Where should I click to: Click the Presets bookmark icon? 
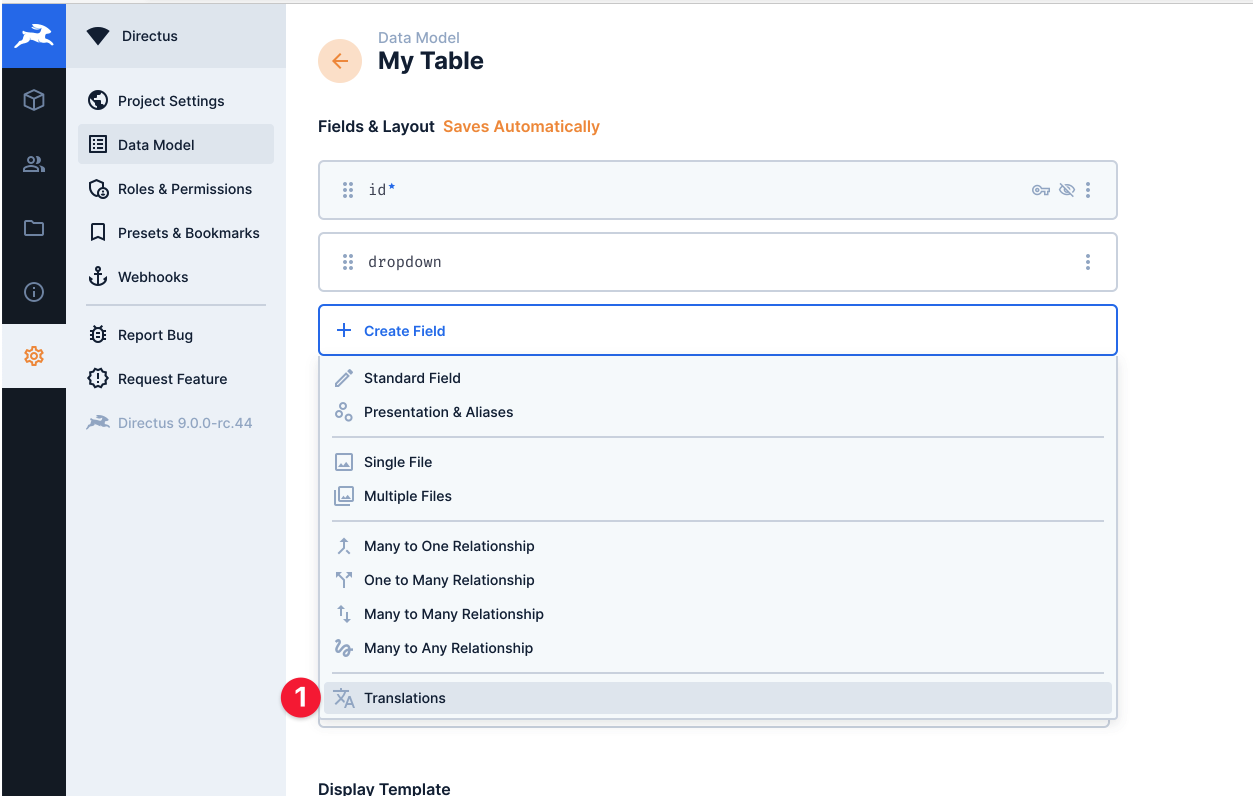pyautogui.click(x=98, y=233)
